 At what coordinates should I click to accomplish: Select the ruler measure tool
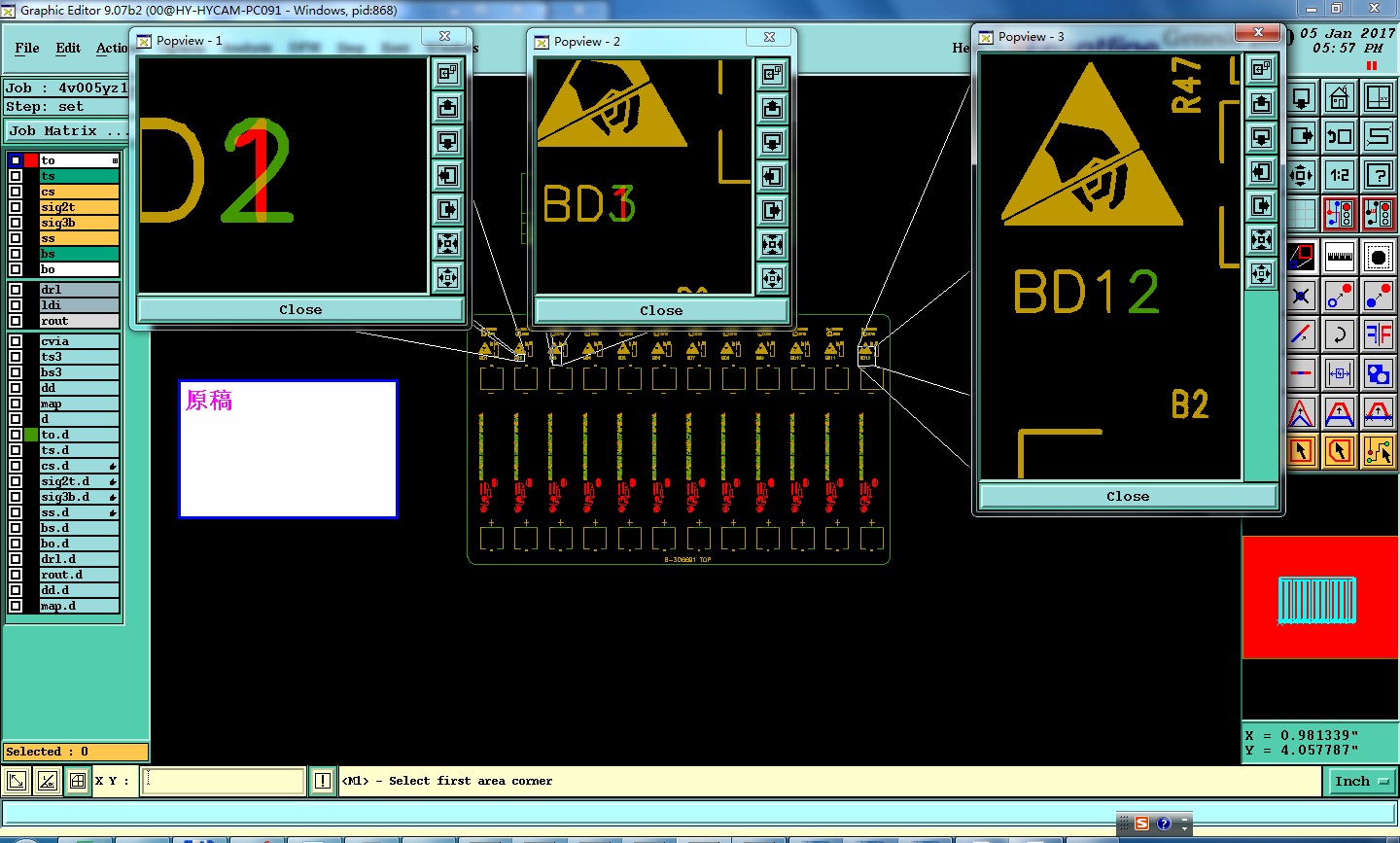click(1340, 257)
